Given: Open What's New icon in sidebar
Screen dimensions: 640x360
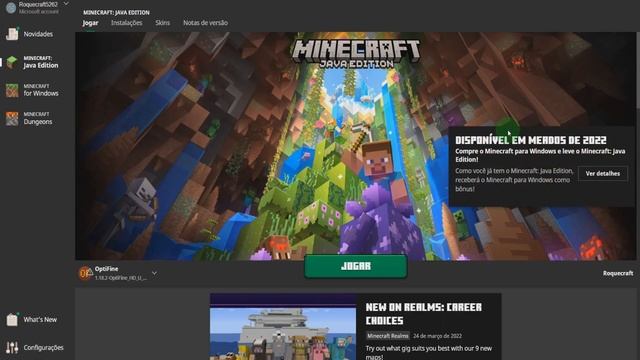Looking at the screenshot, I should pos(12,319).
